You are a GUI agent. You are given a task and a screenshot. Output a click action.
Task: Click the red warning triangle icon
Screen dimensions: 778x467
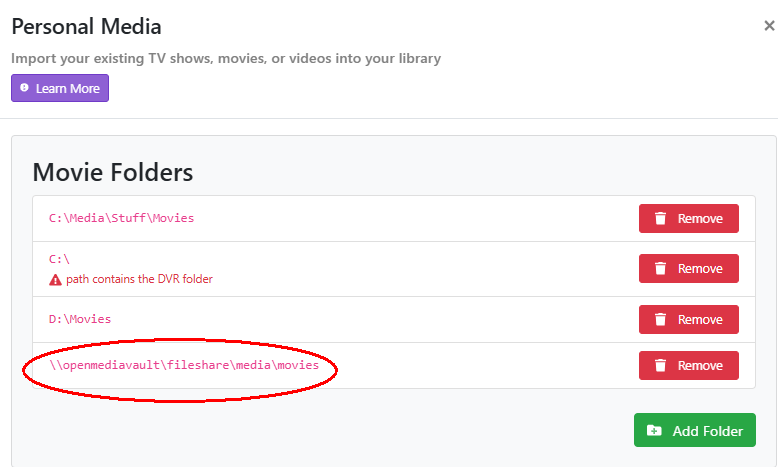coord(56,279)
